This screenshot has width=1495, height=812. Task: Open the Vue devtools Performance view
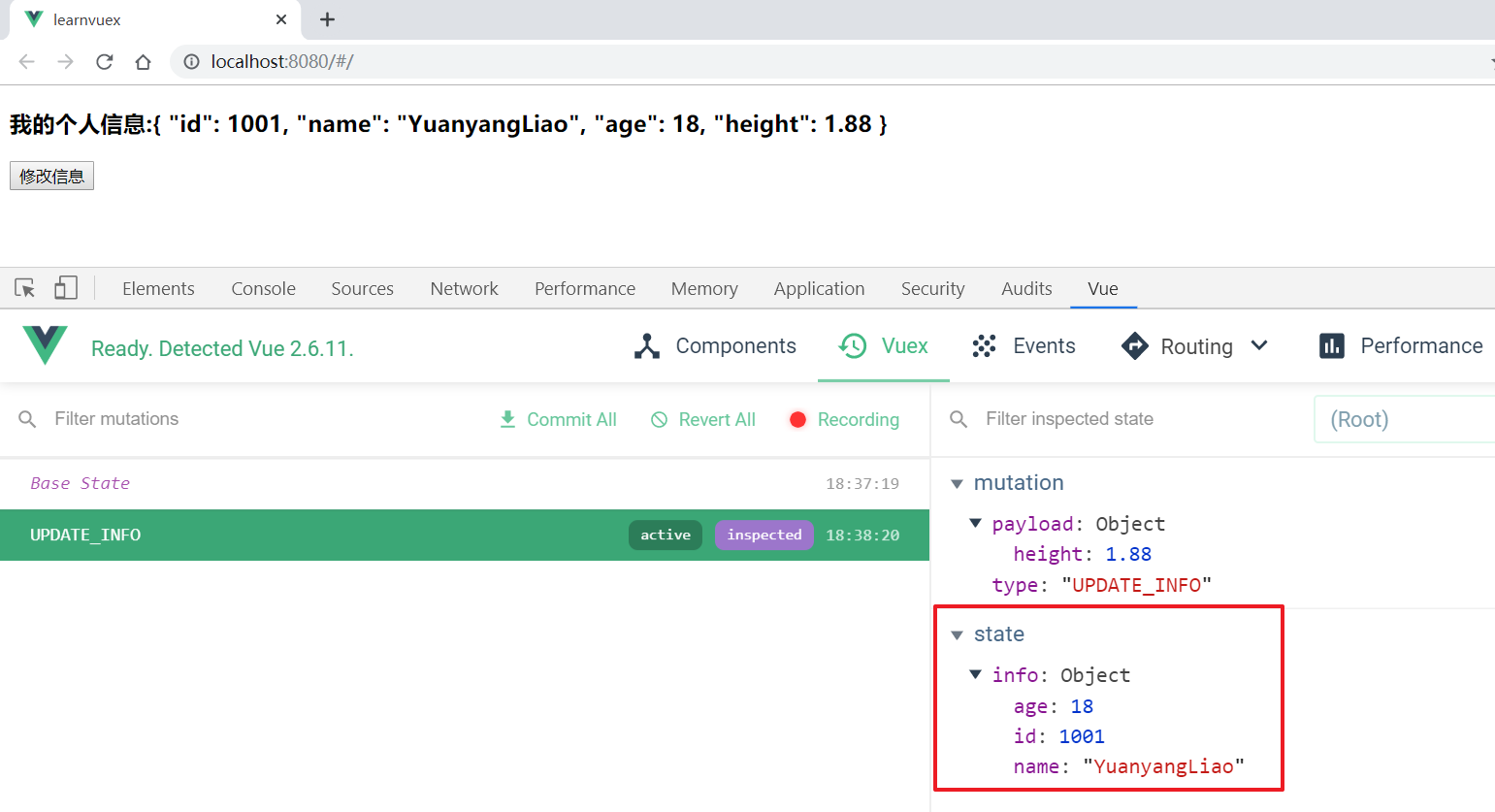(1401, 346)
